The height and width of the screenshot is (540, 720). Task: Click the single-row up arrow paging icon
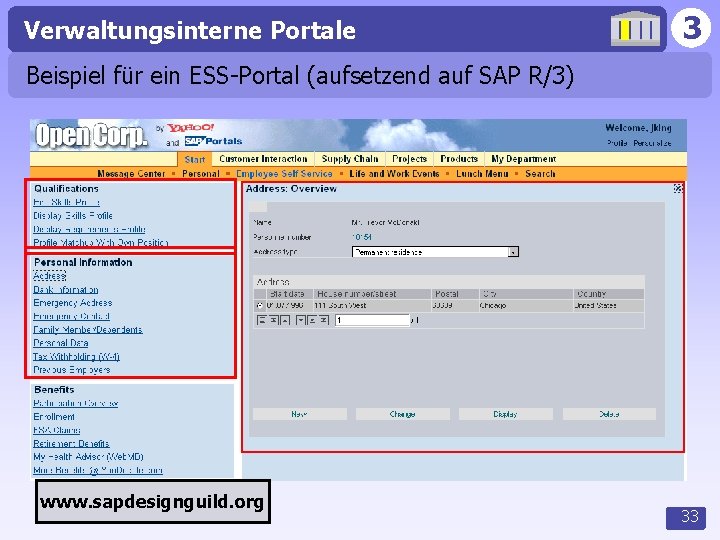point(285,320)
